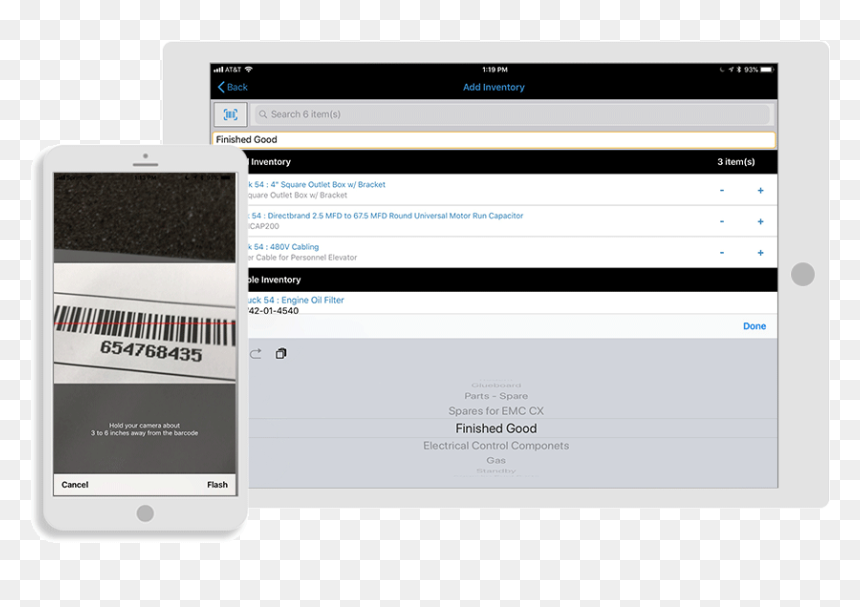Select Parts - Spare in the picker

point(496,396)
